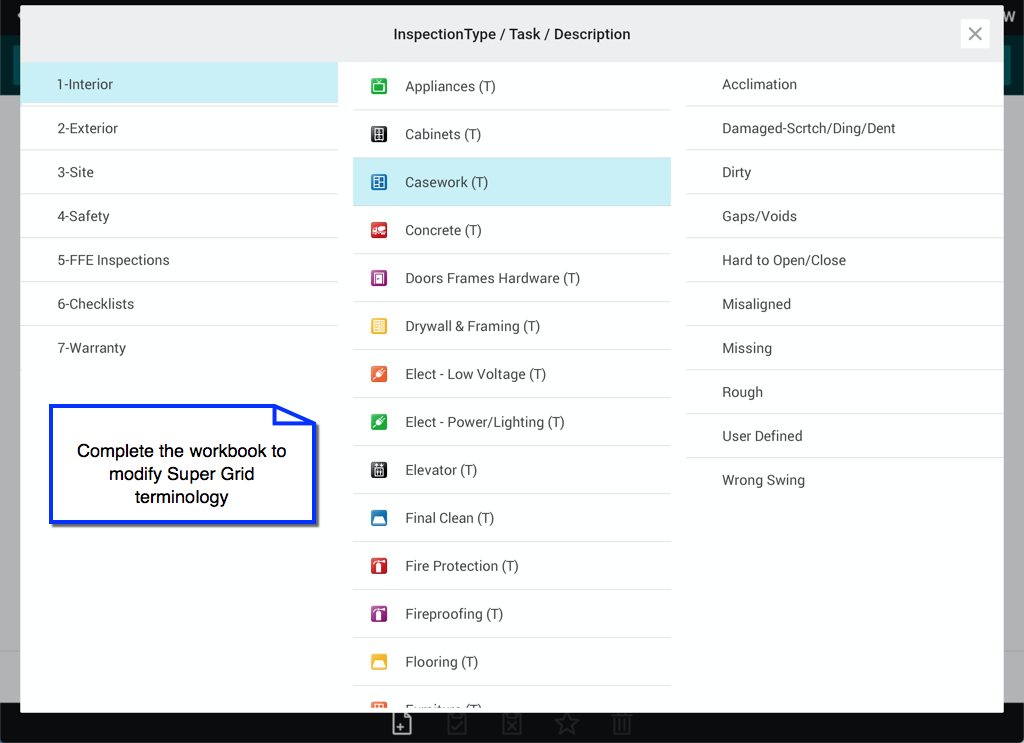Click the star favorite icon in bottom bar
Screen dimensions: 1024x743
[567, 725]
